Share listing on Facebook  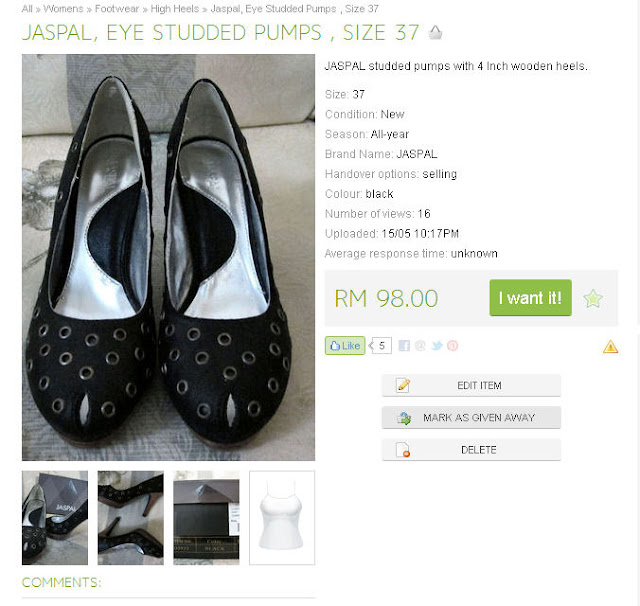404,346
